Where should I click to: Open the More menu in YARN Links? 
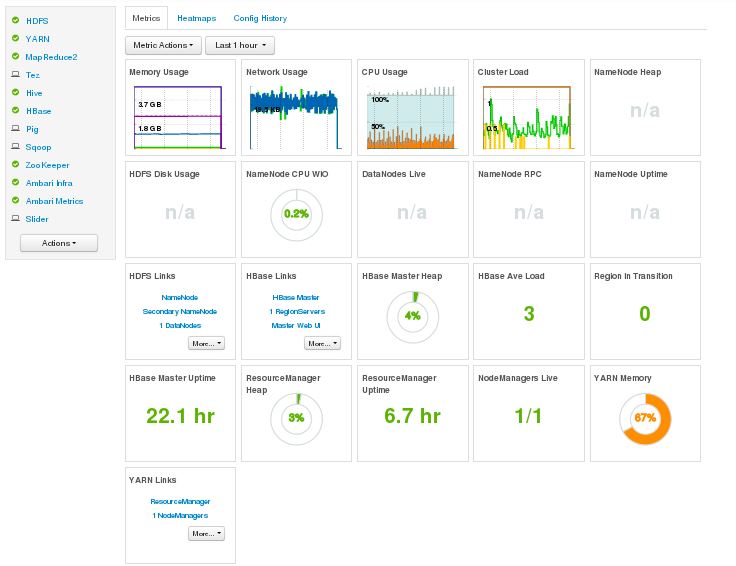[206, 534]
